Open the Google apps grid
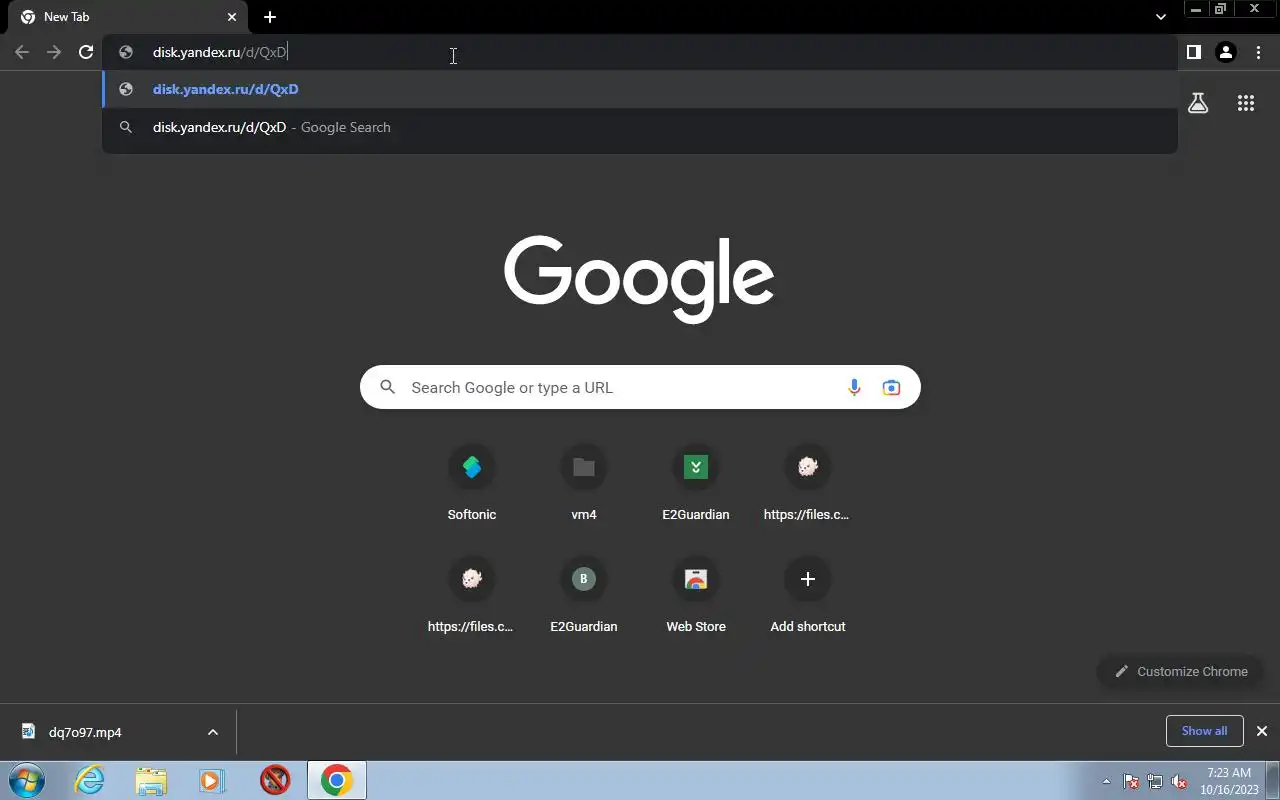This screenshot has width=1280, height=800. coord(1246,103)
